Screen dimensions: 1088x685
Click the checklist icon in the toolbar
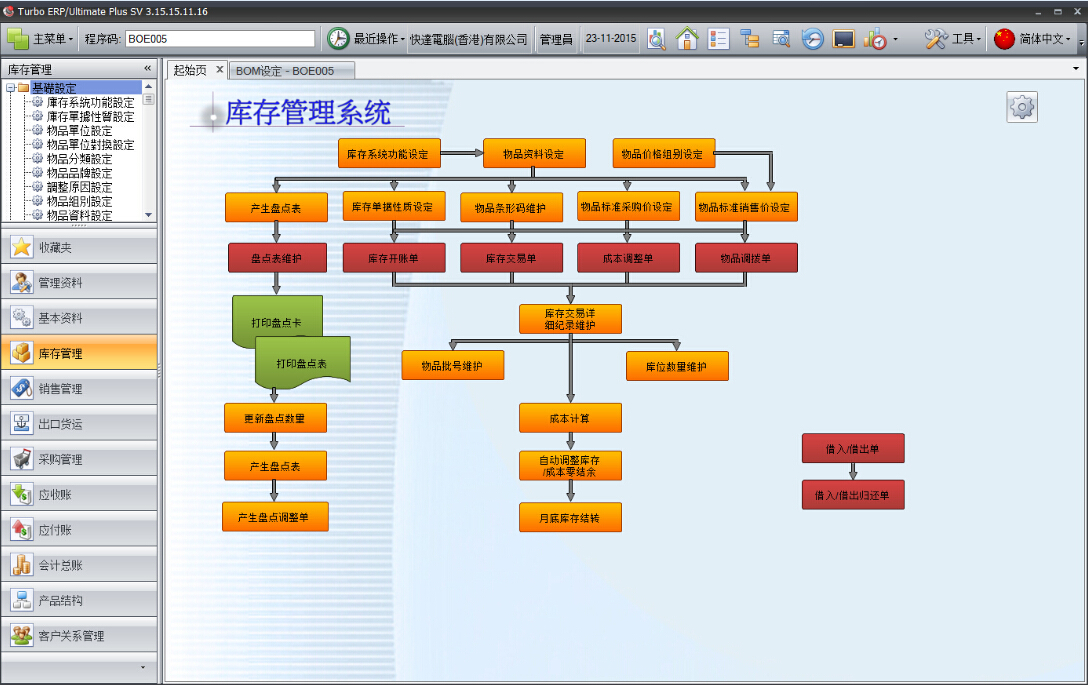pos(719,39)
